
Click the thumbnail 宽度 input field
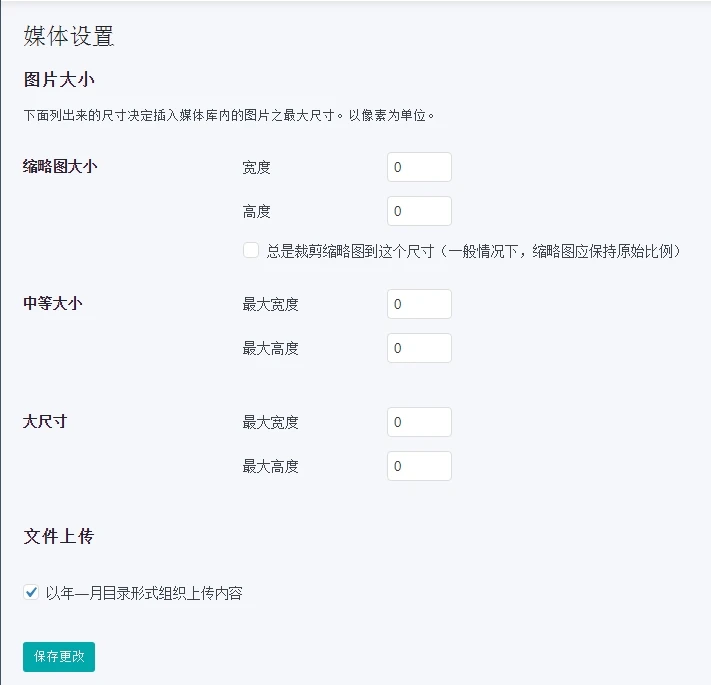click(x=419, y=167)
